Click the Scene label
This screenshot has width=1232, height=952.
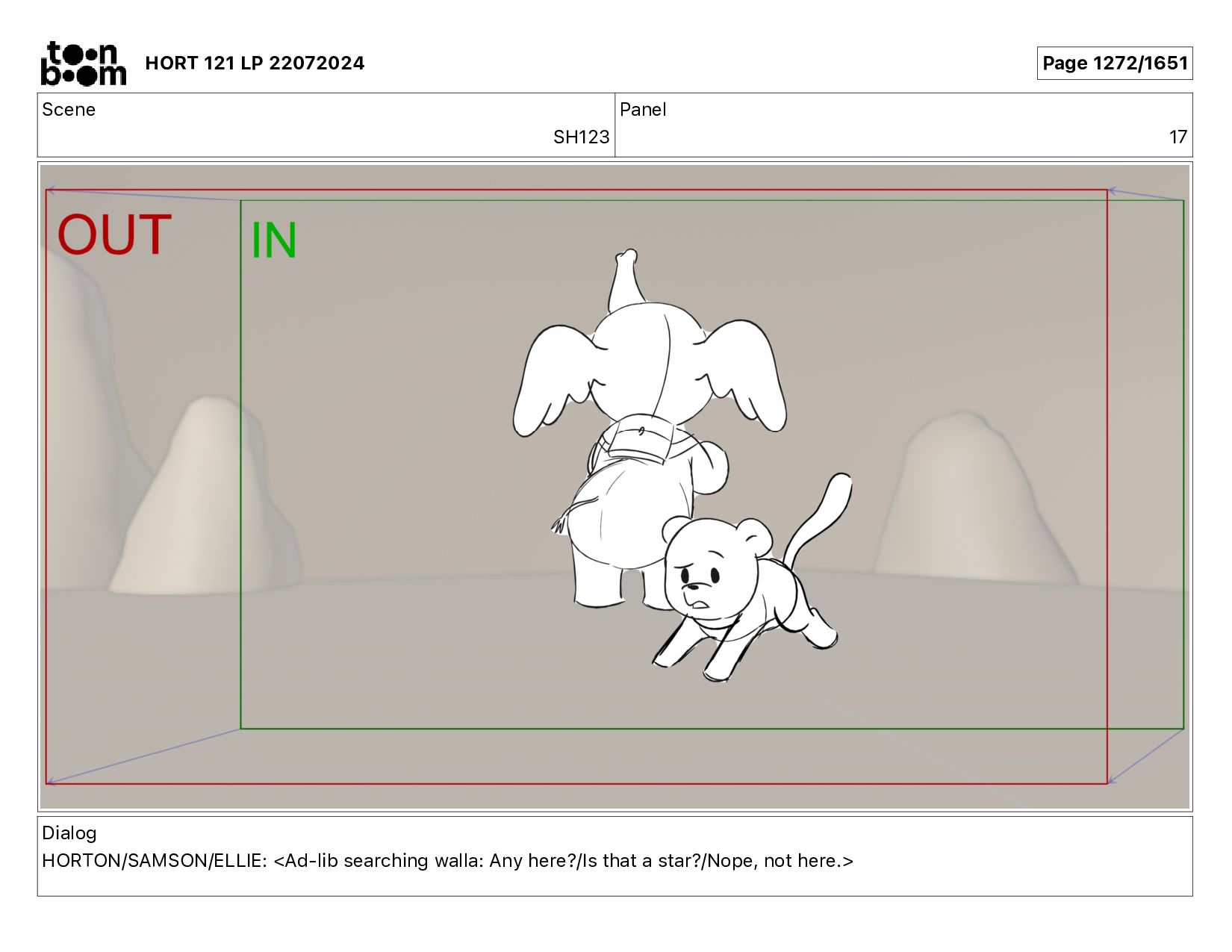69,110
